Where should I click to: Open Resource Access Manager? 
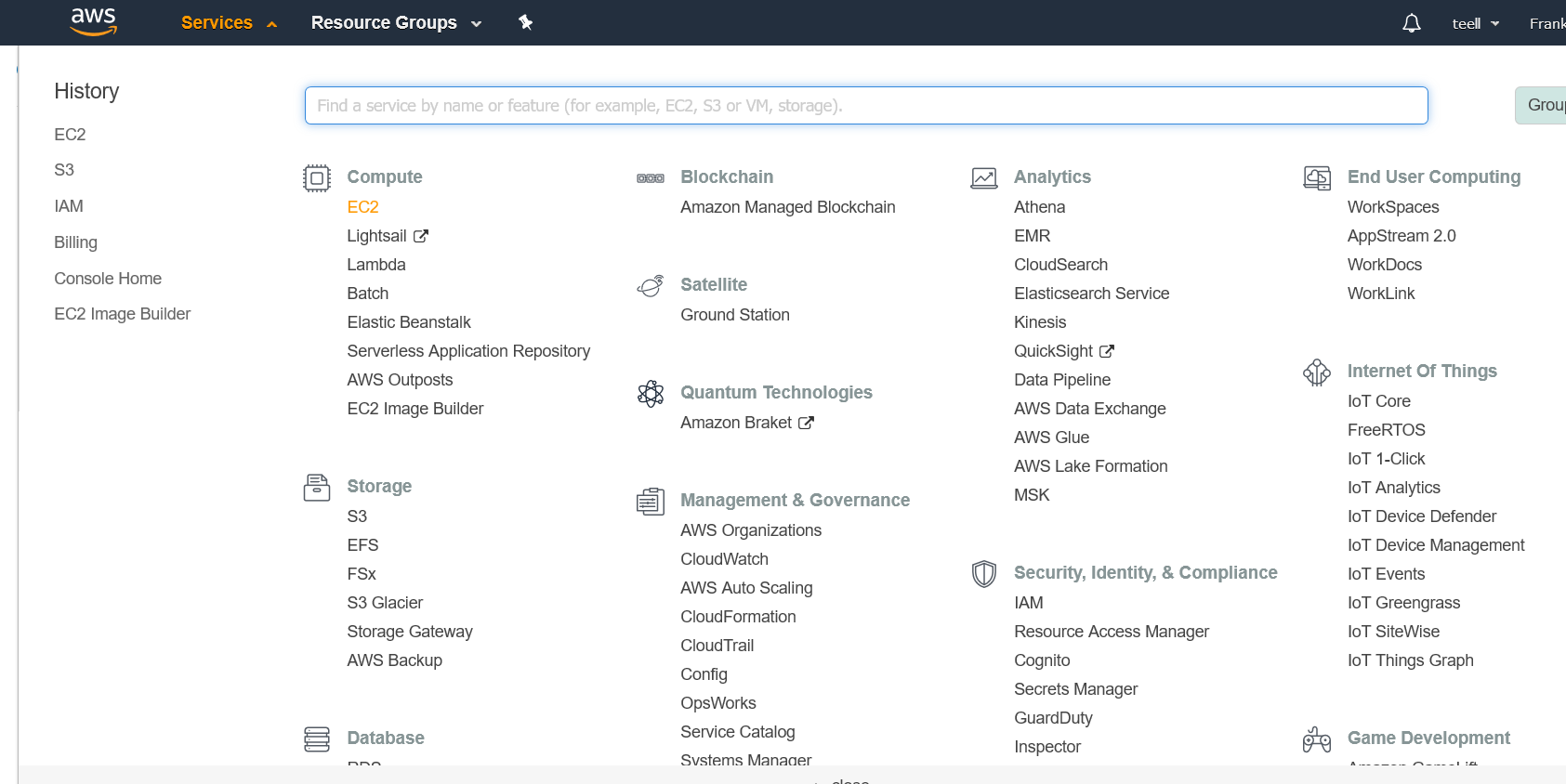[1112, 632]
